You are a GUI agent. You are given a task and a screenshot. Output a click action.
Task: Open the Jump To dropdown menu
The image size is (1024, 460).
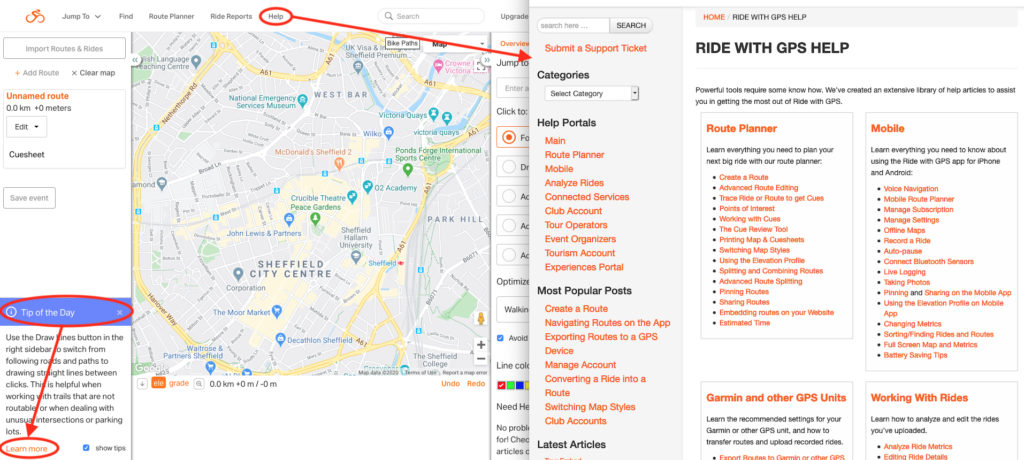click(x=82, y=16)
